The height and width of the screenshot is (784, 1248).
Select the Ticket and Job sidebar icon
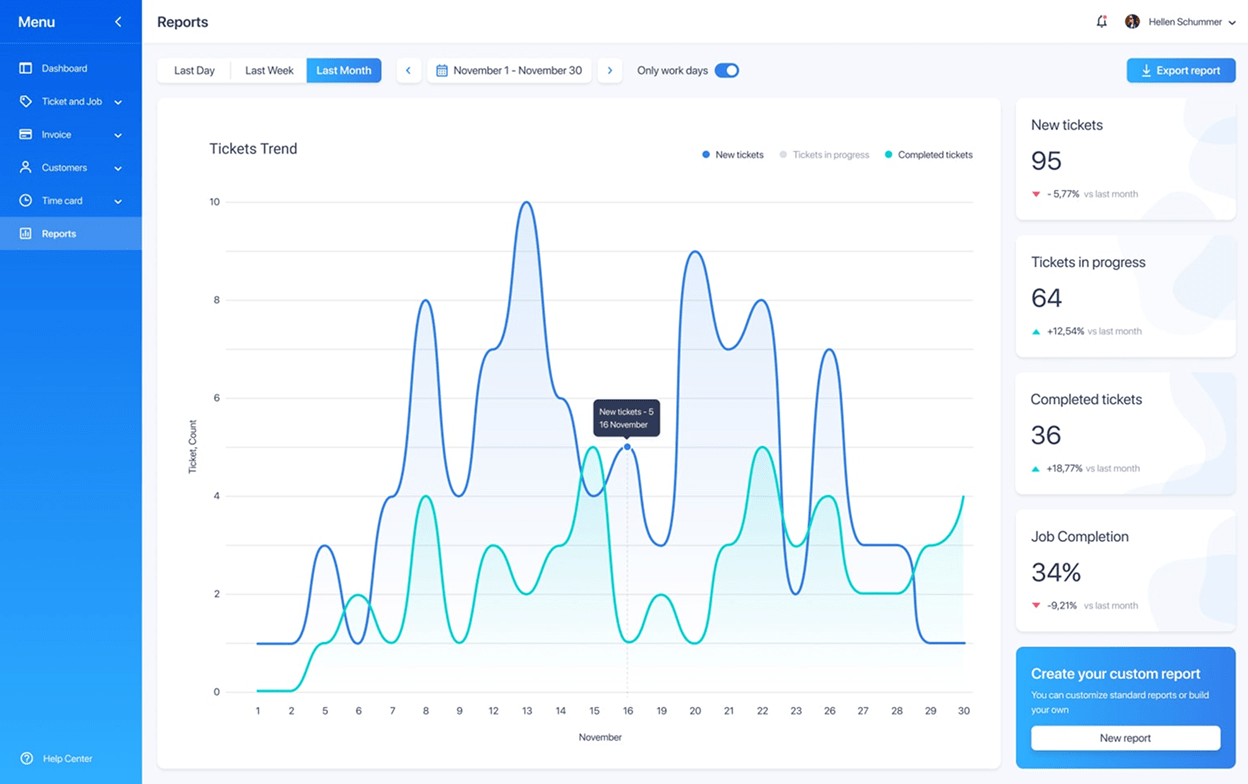pos(24,101)
